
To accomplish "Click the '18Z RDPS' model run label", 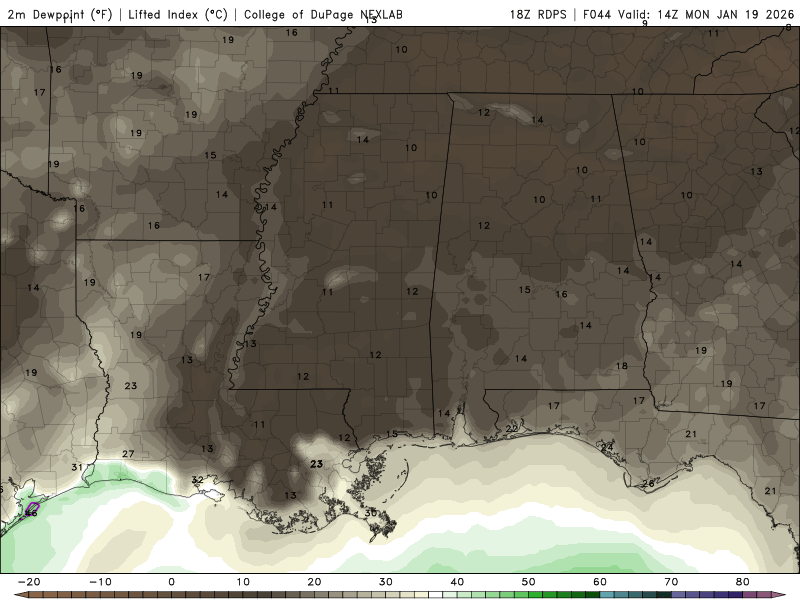I will pyautogui.click(x=538, y=14).
